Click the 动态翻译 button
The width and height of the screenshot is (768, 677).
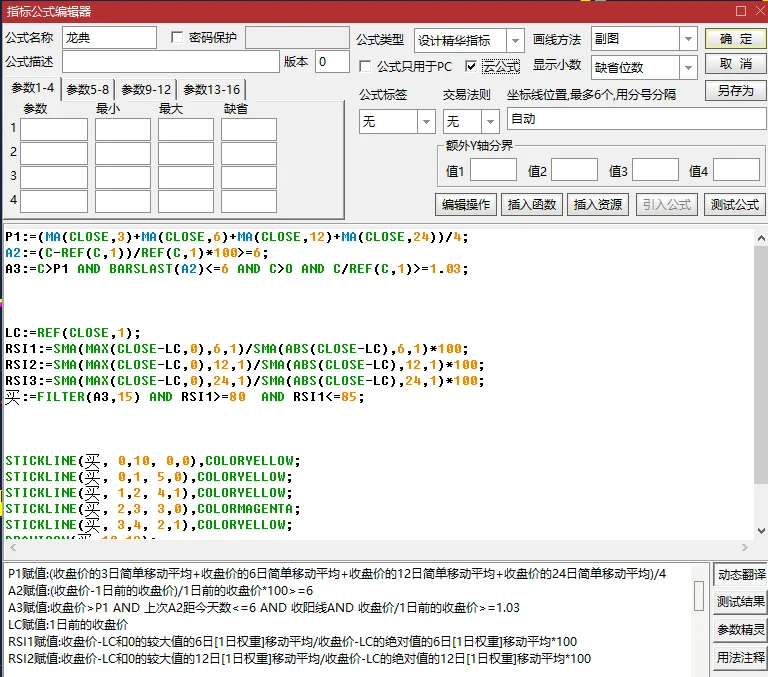pyautogui.click(x=741, y=574)
